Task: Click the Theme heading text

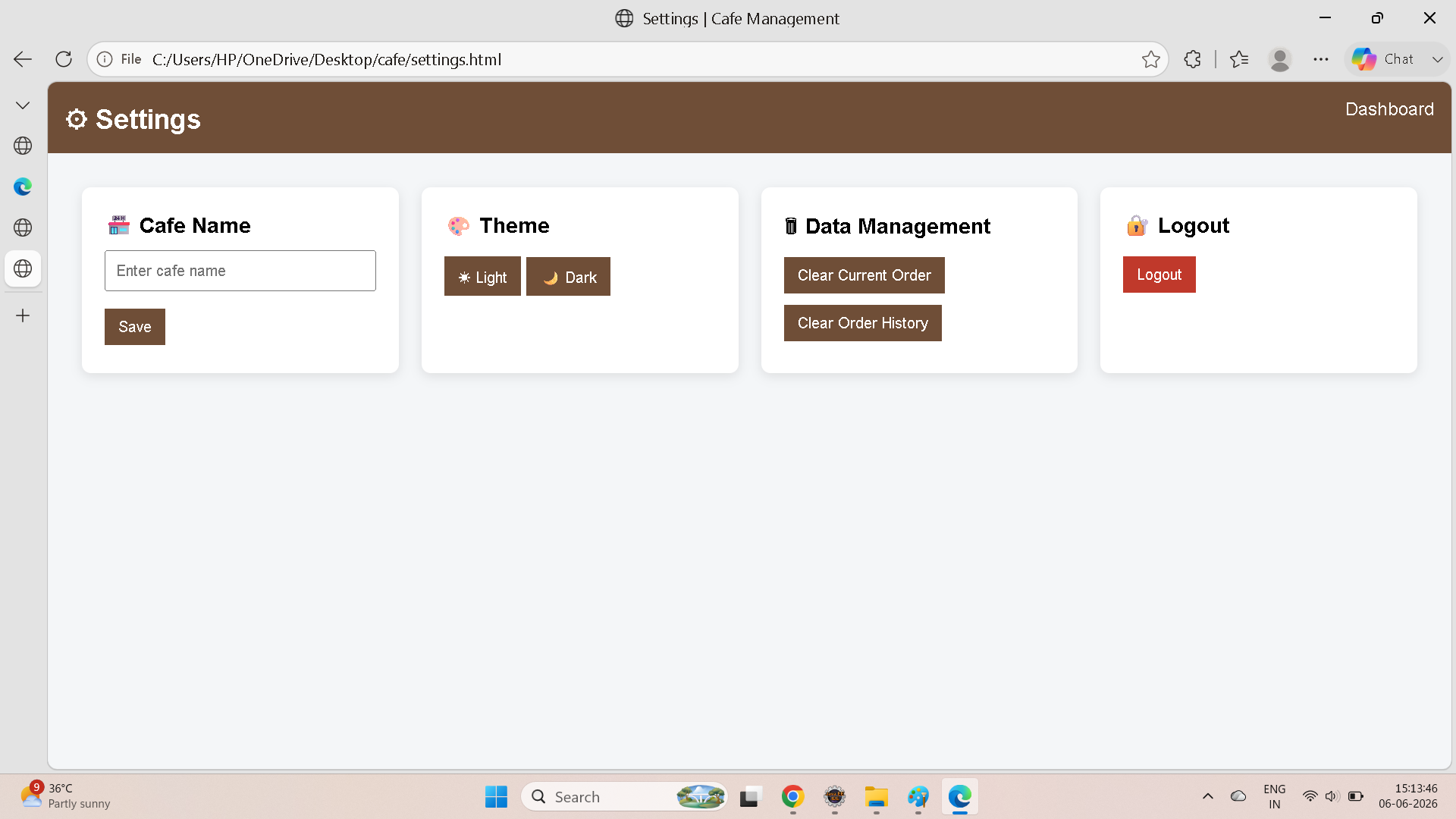Action: point(514,225)
